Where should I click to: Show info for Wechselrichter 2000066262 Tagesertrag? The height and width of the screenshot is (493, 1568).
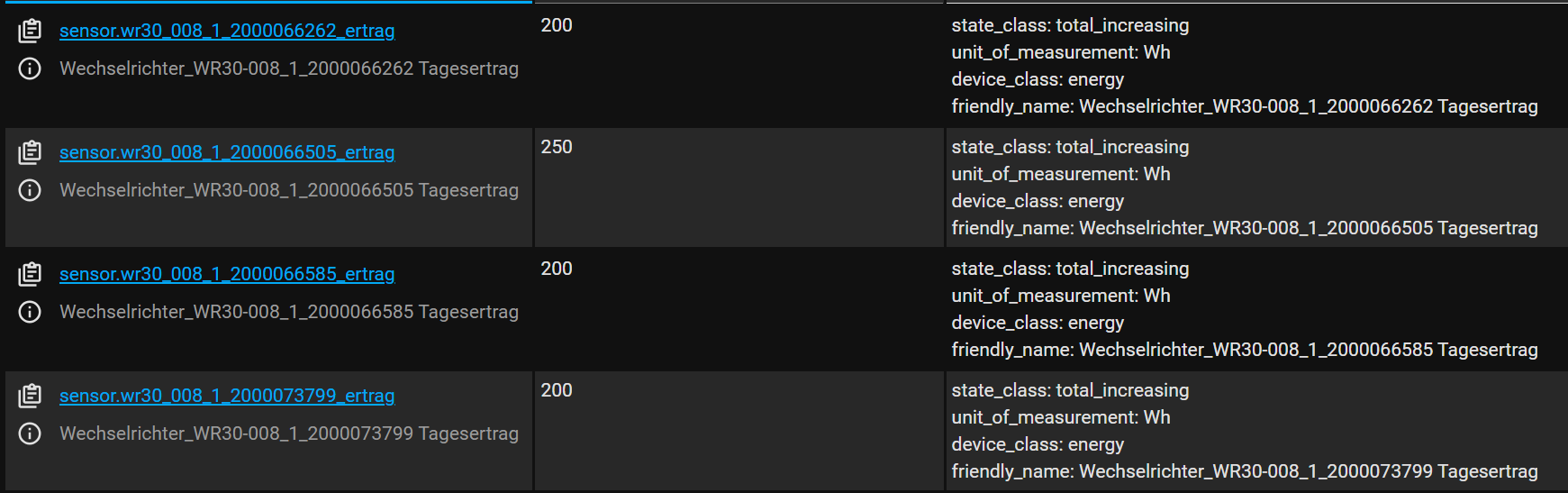pos(30,68)
